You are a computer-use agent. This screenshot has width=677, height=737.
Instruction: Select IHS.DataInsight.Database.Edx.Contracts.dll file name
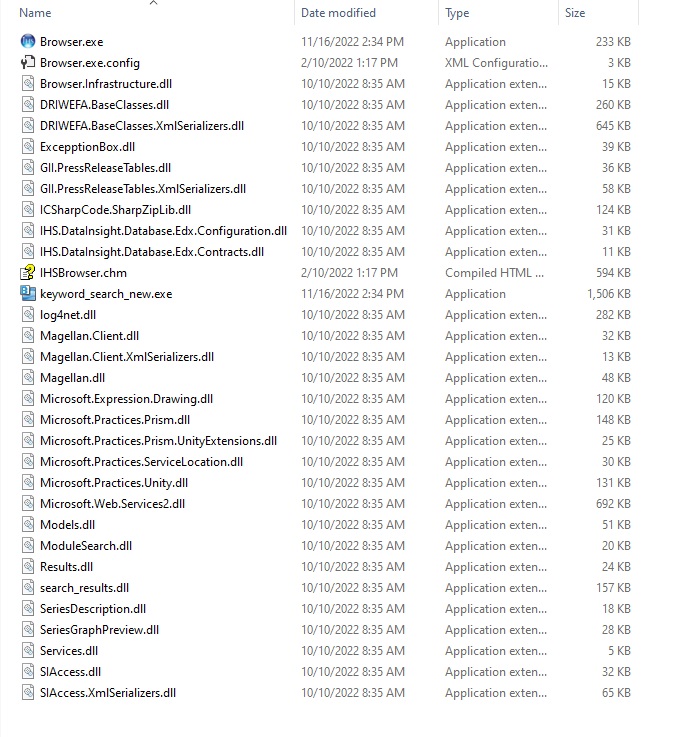coord(152,252)
